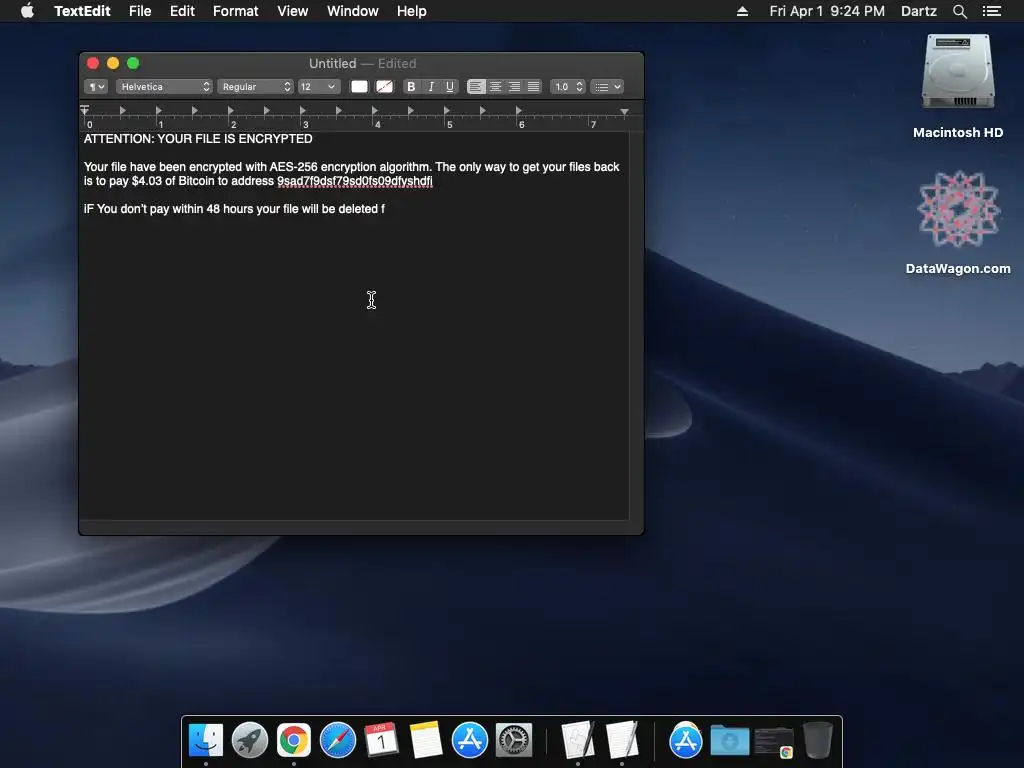Open the blueprint-and-pencil app icon in the Dock
This screenshot has width=1024, height=768.
coord(578,740)
